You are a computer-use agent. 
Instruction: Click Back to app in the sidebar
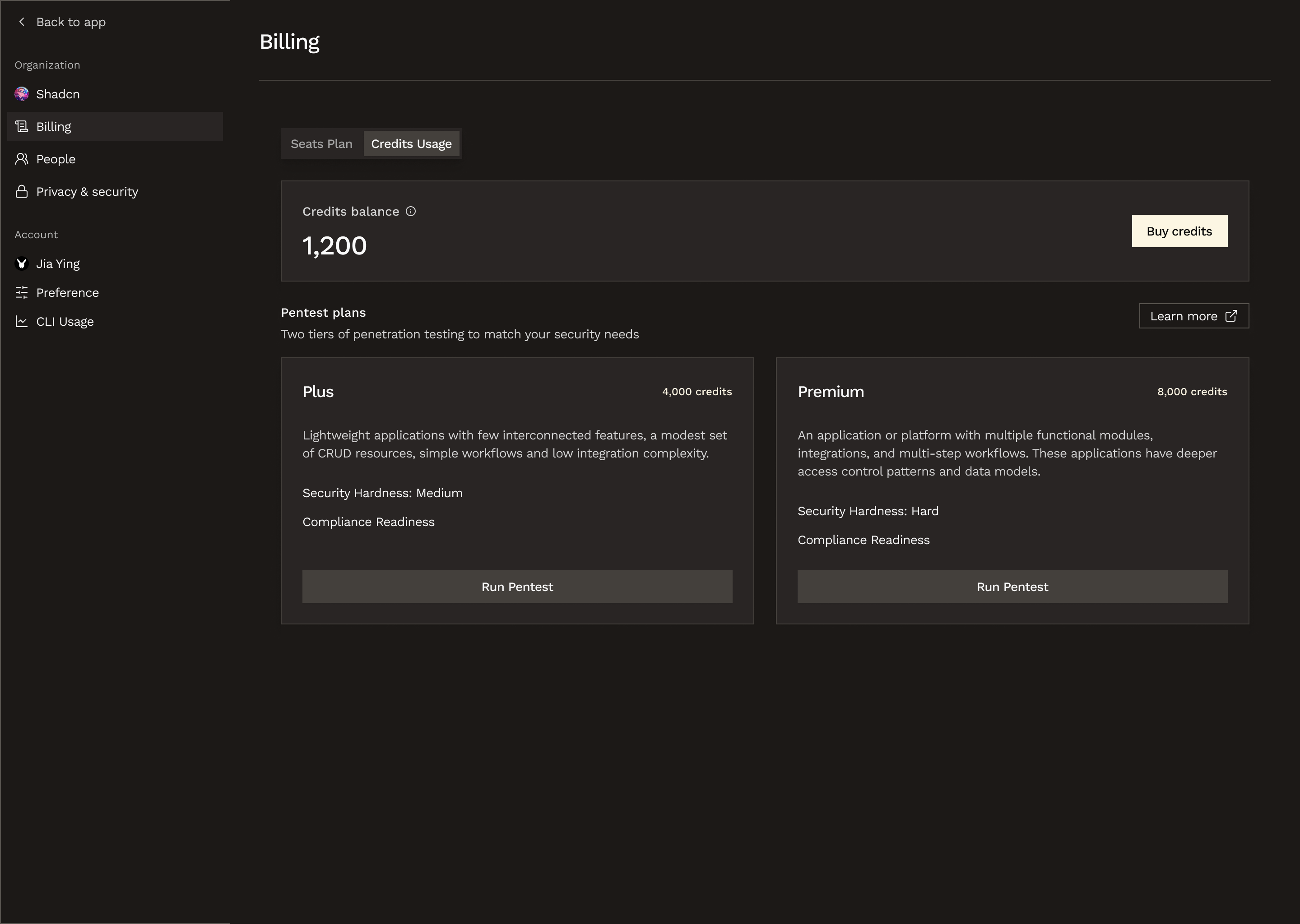(71, 22)
